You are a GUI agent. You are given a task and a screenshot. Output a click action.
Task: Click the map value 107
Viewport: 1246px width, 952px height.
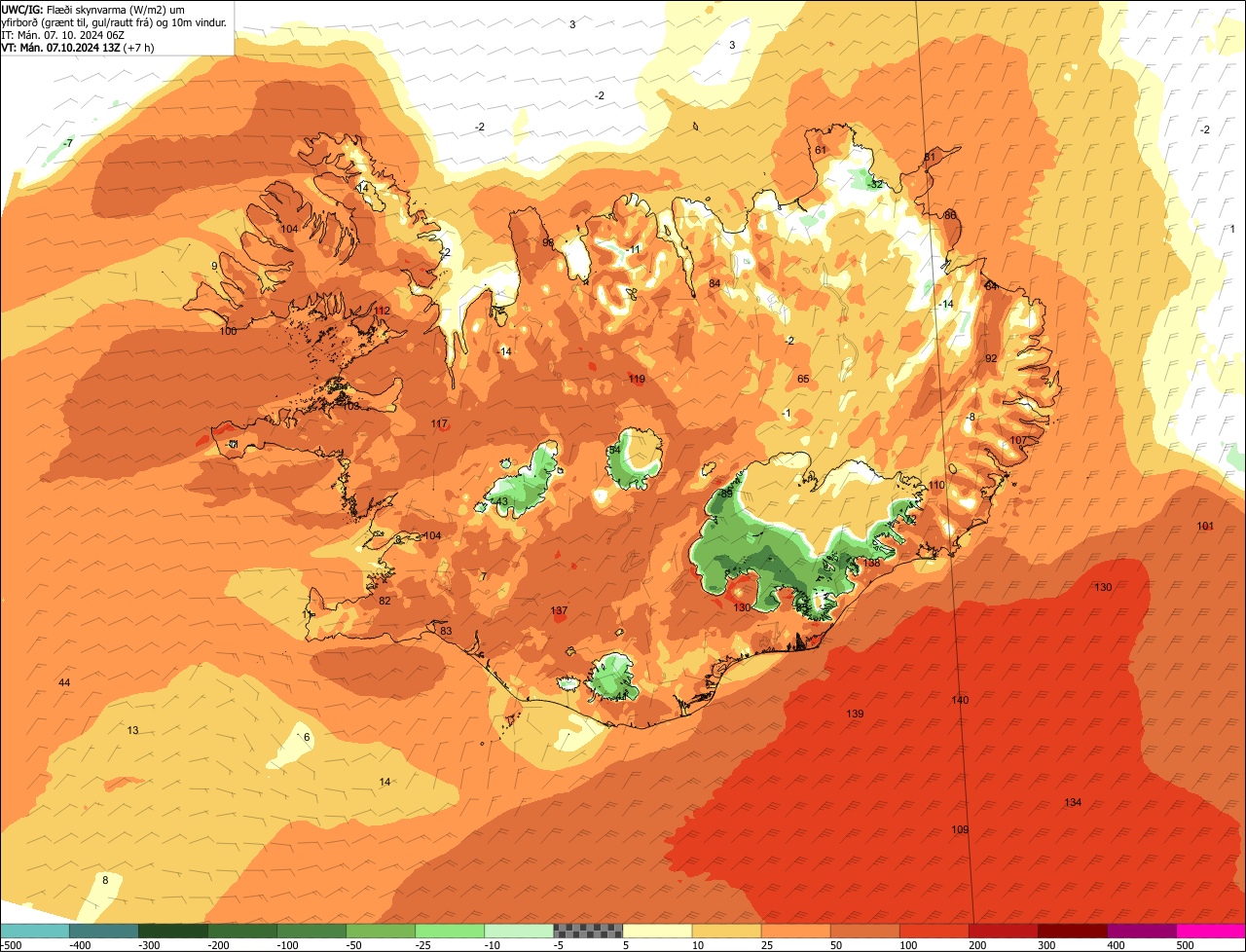(x=1018, y=440)
